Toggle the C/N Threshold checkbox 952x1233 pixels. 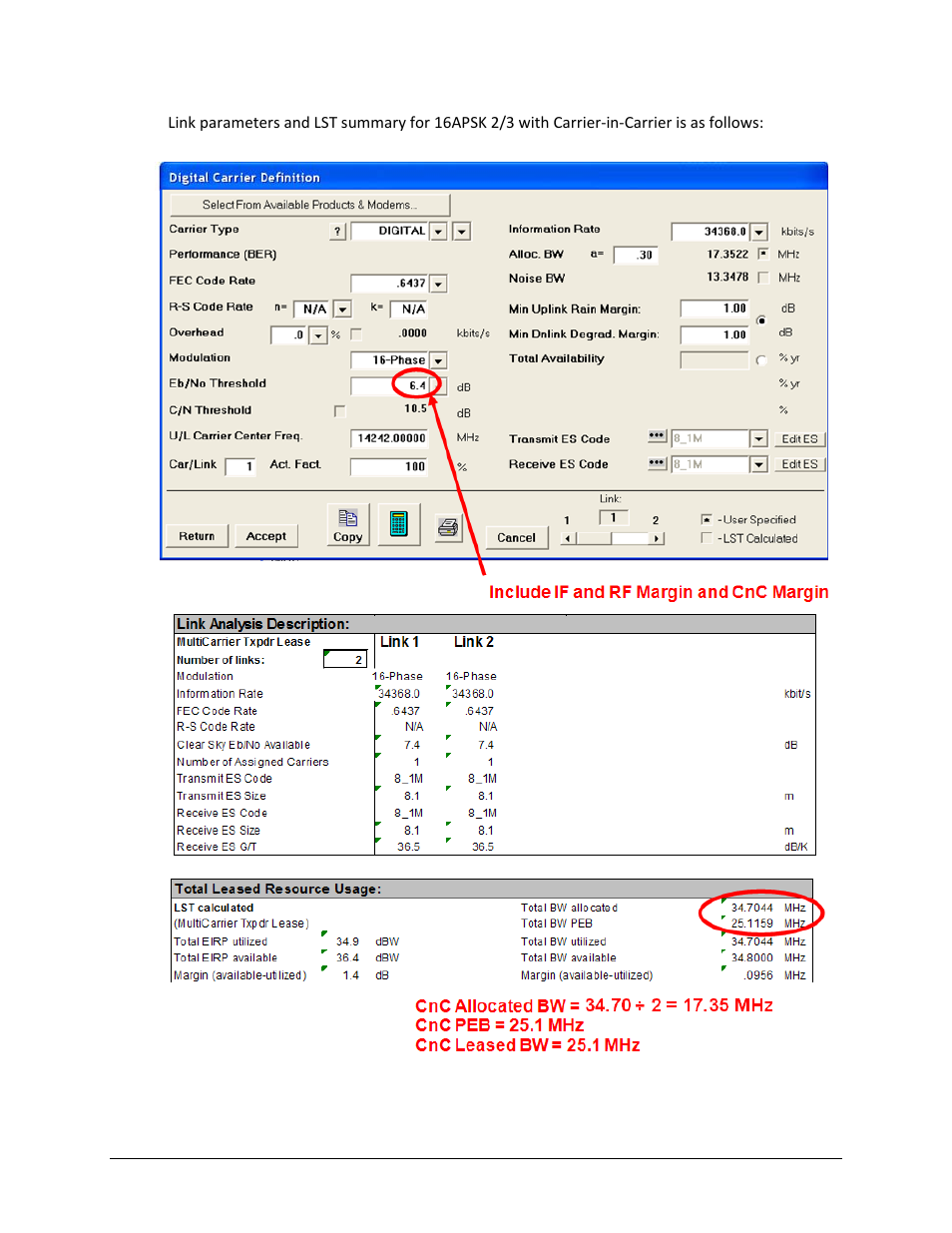coord(339,410)
